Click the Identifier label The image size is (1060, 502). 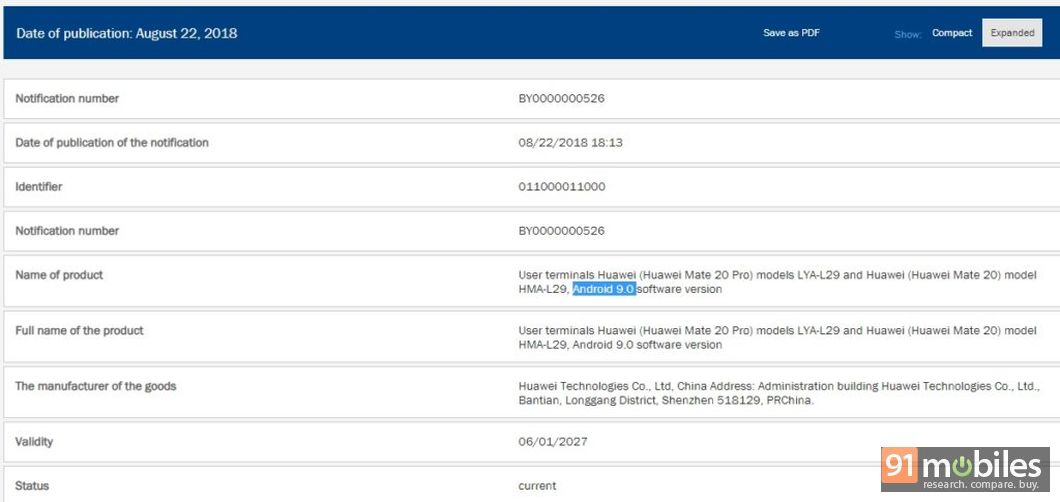[39, 186]
